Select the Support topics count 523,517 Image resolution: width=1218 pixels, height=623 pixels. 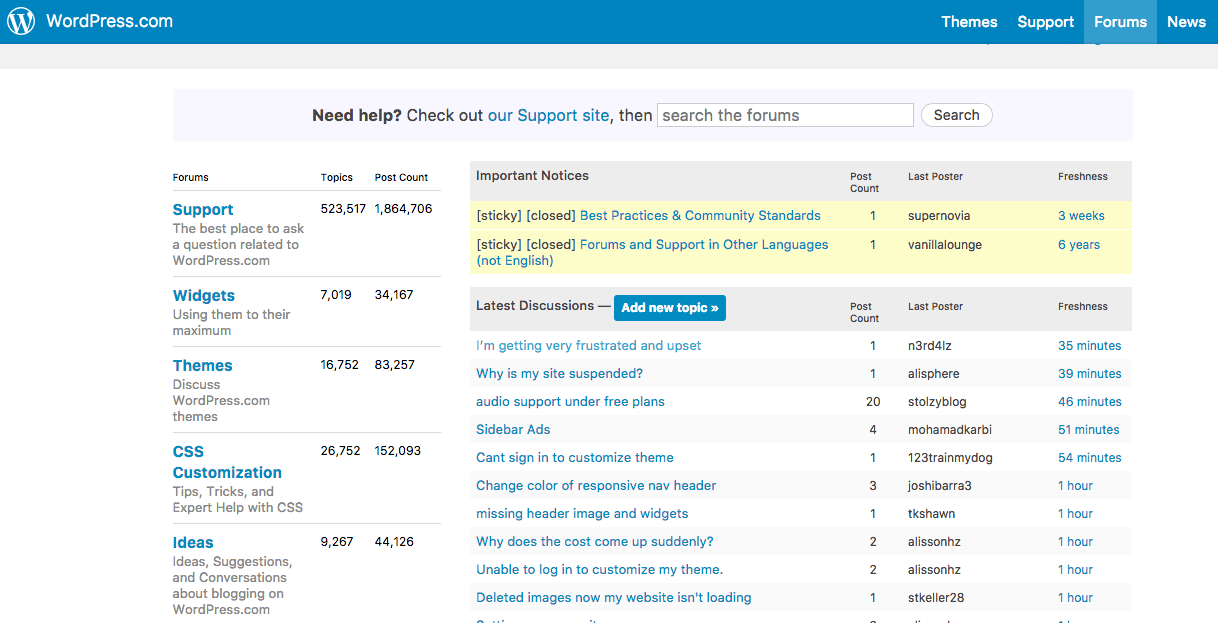[343, 208]
